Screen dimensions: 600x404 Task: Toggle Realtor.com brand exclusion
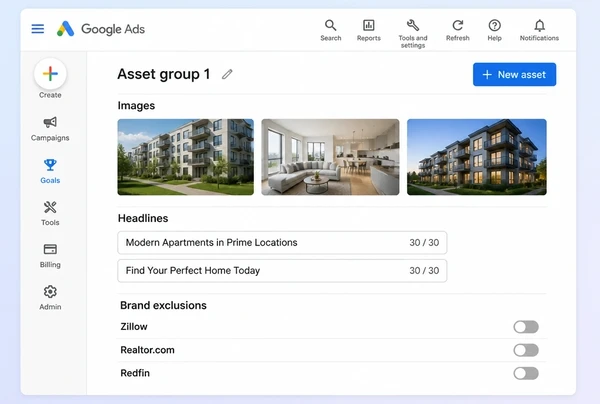click(526, 350)
